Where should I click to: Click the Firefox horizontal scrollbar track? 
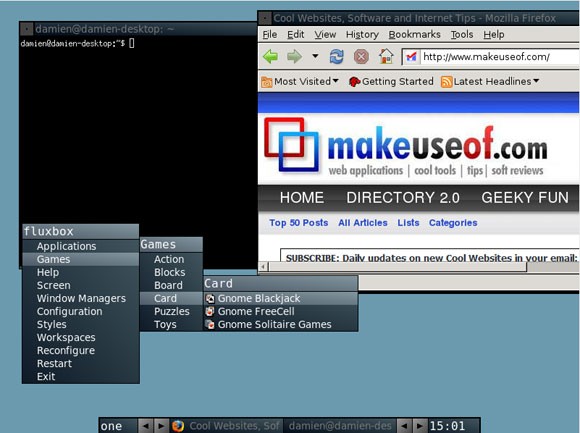[552, 267]
